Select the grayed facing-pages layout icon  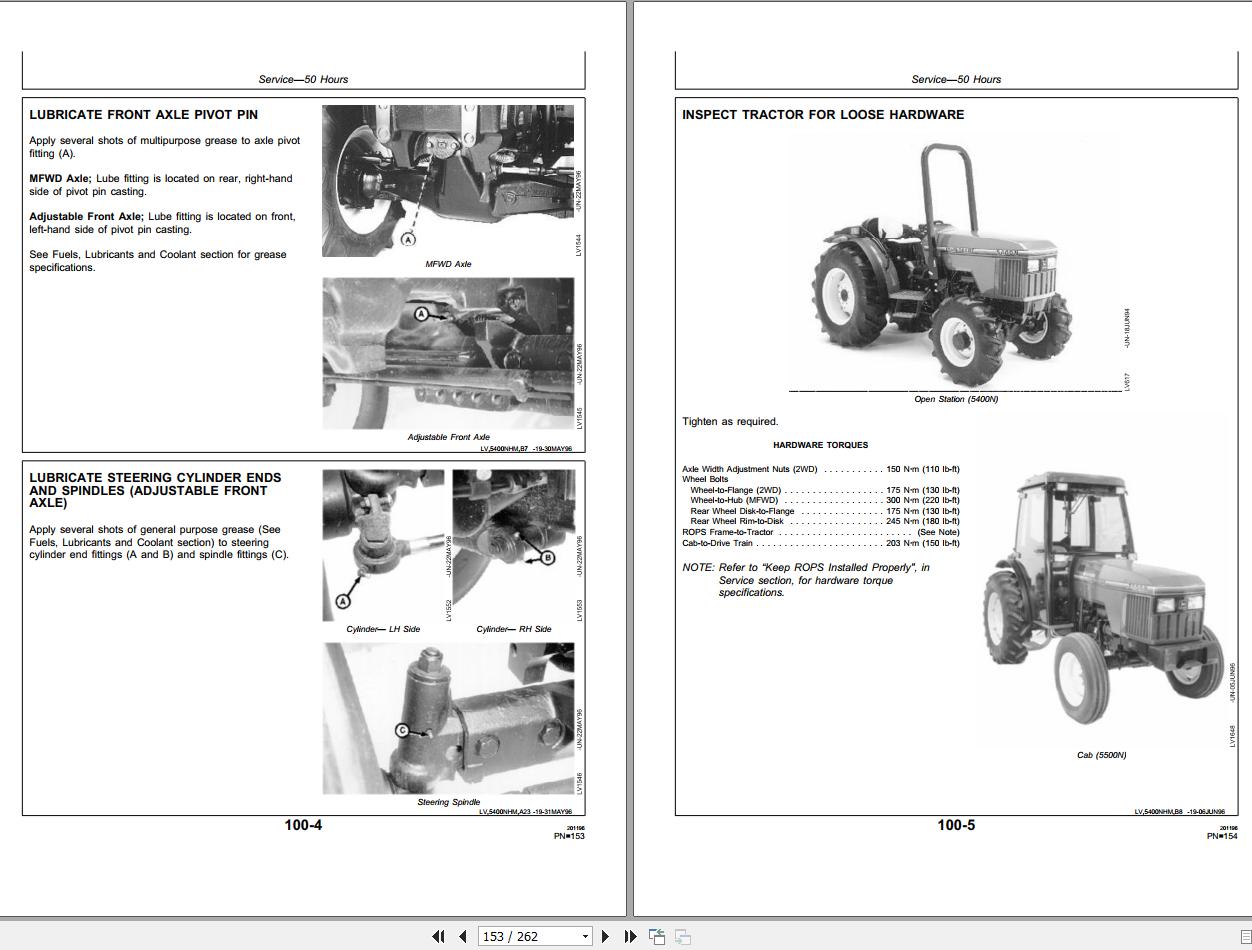(x=682, y=936)
